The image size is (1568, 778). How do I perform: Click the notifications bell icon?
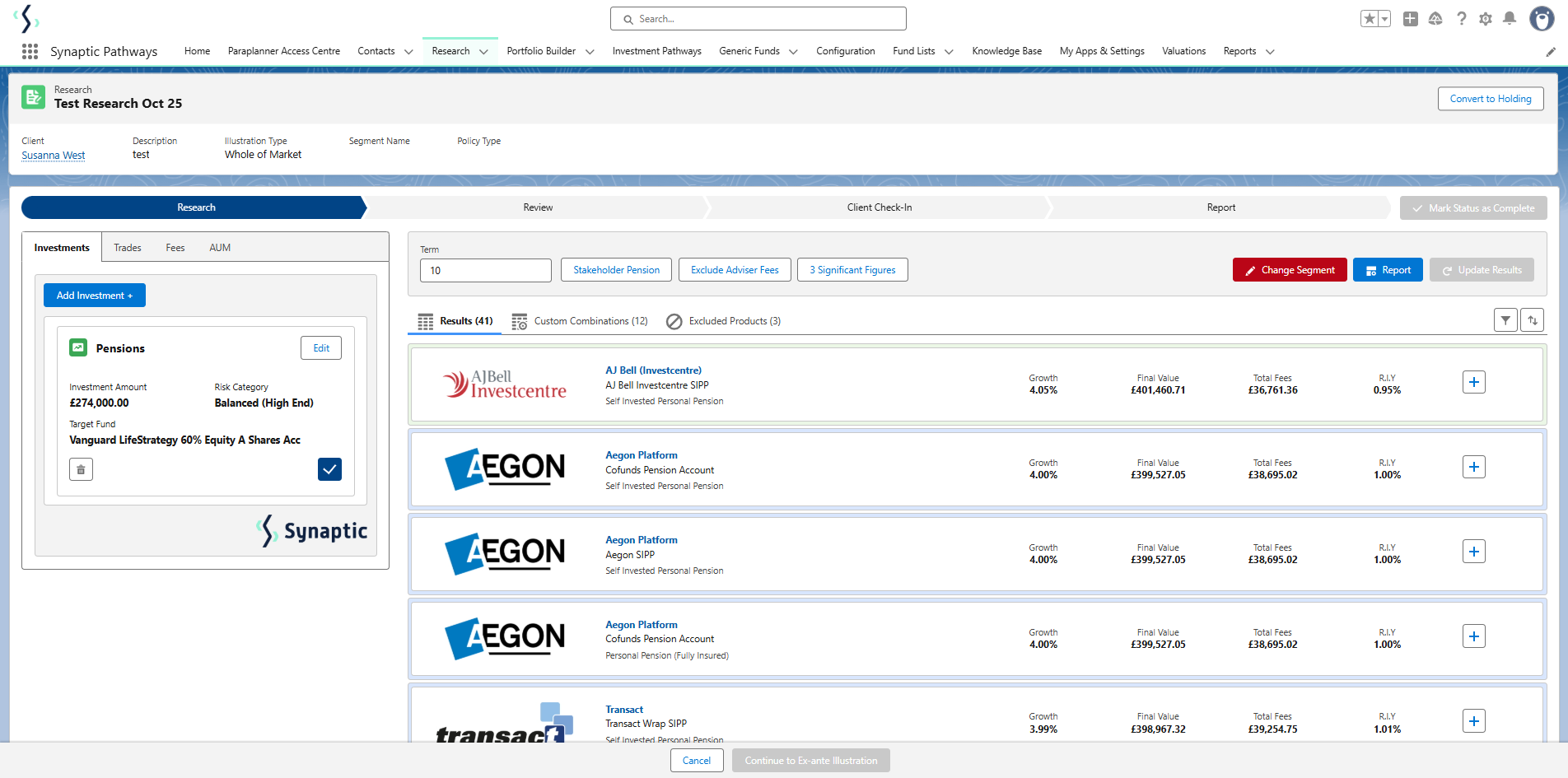1510,18
